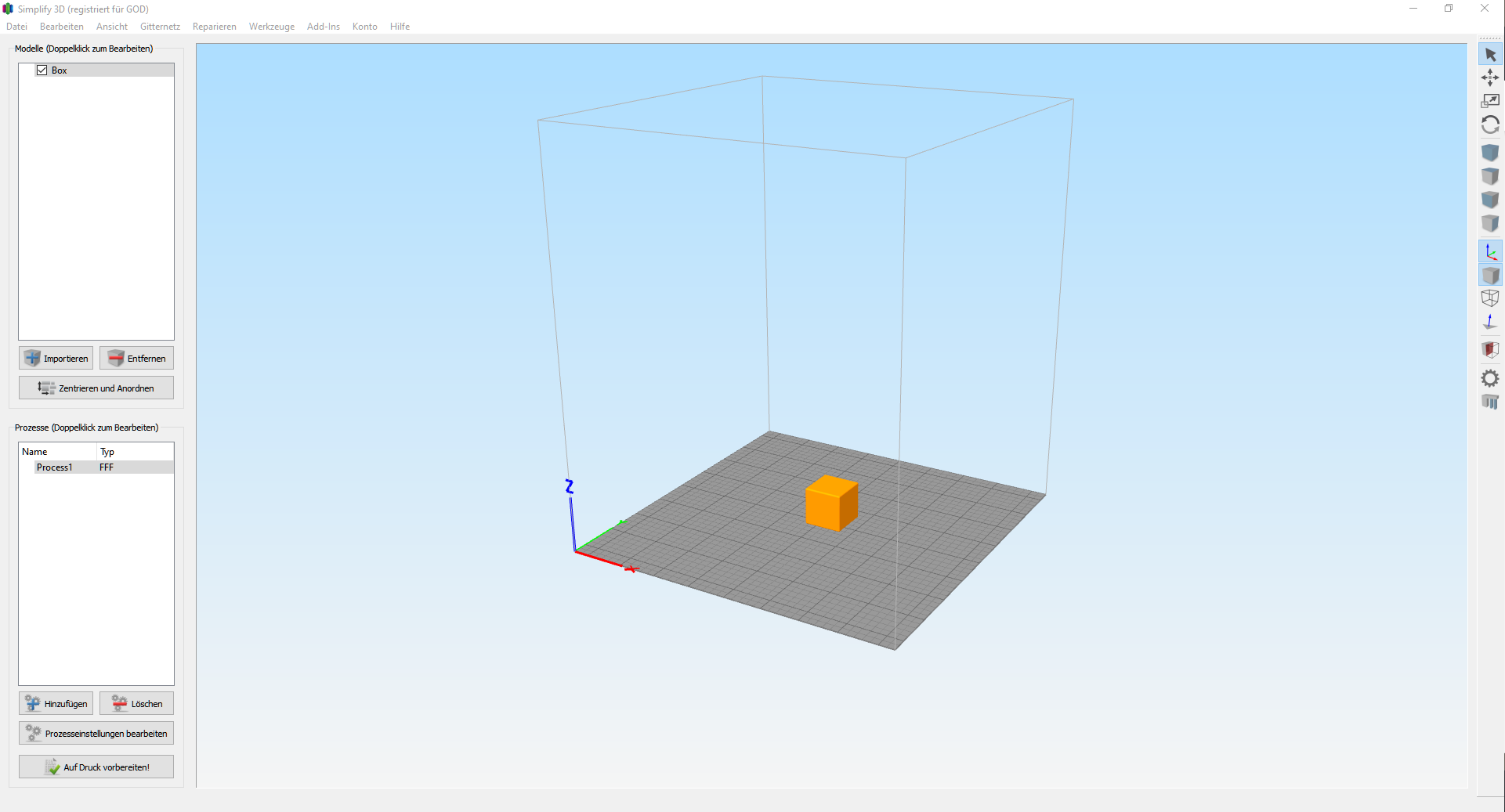Open the Add-Ins menu
Screen dimensions: 1505x812
(324, 27)
